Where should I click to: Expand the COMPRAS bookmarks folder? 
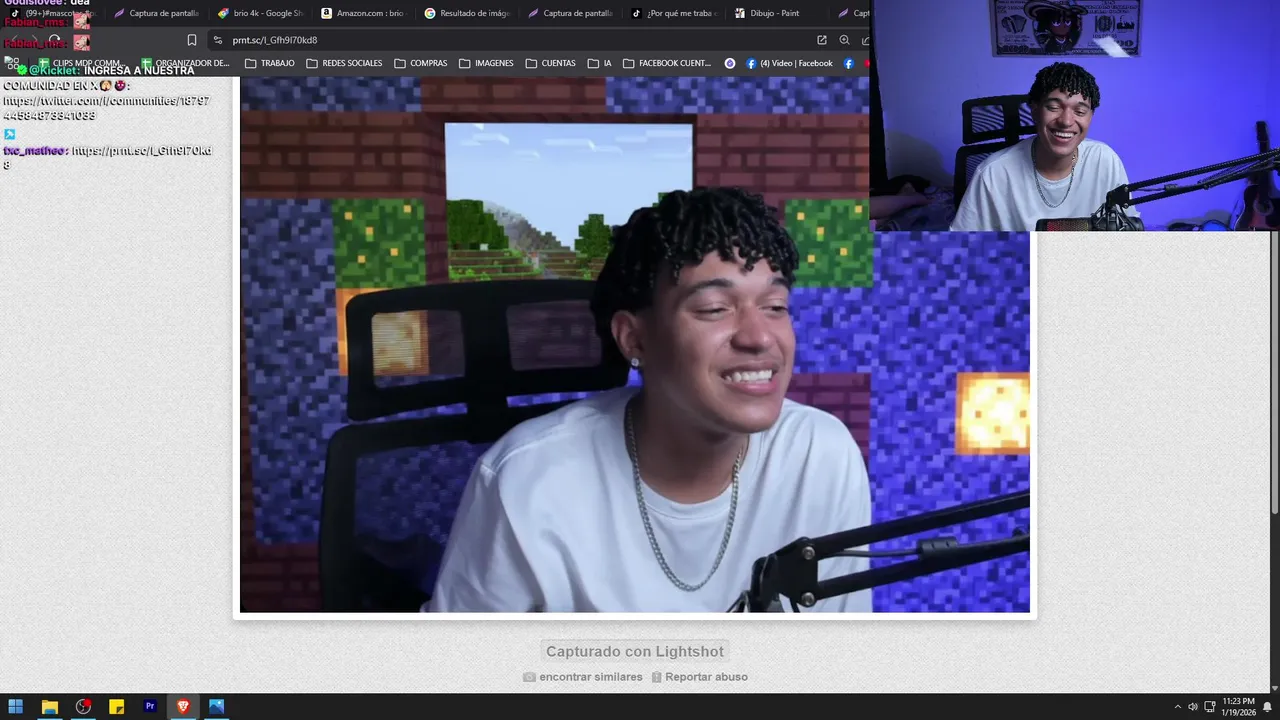[421, 63]
